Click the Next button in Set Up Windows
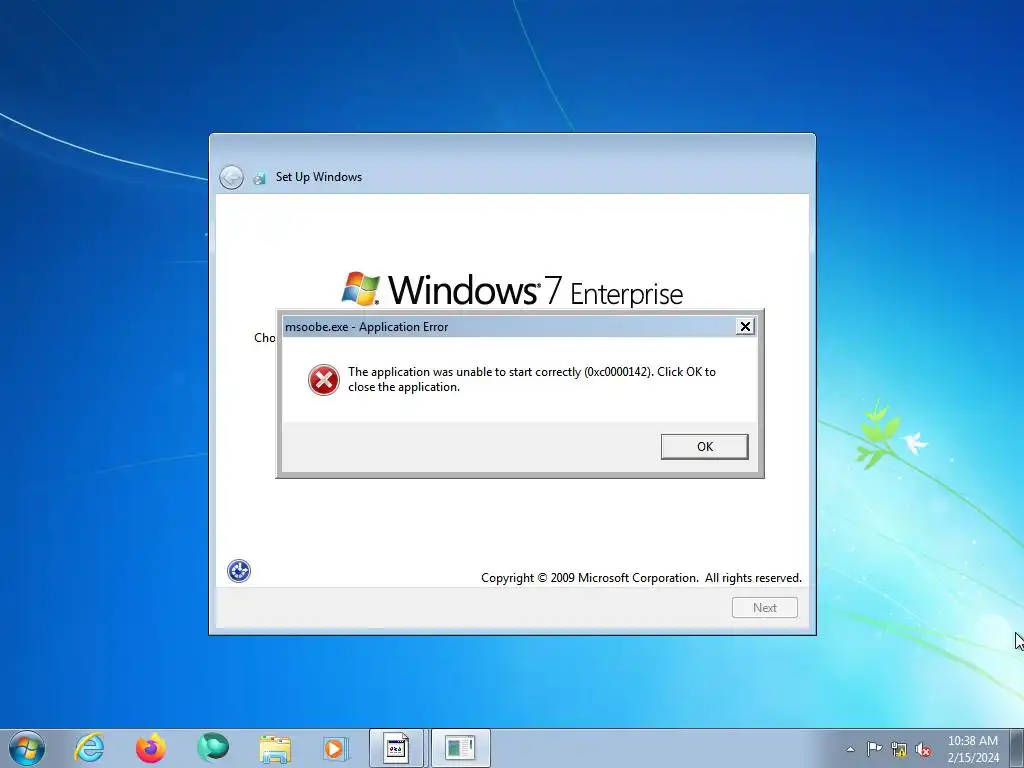1024x768 pixels. tap(765, 607)
